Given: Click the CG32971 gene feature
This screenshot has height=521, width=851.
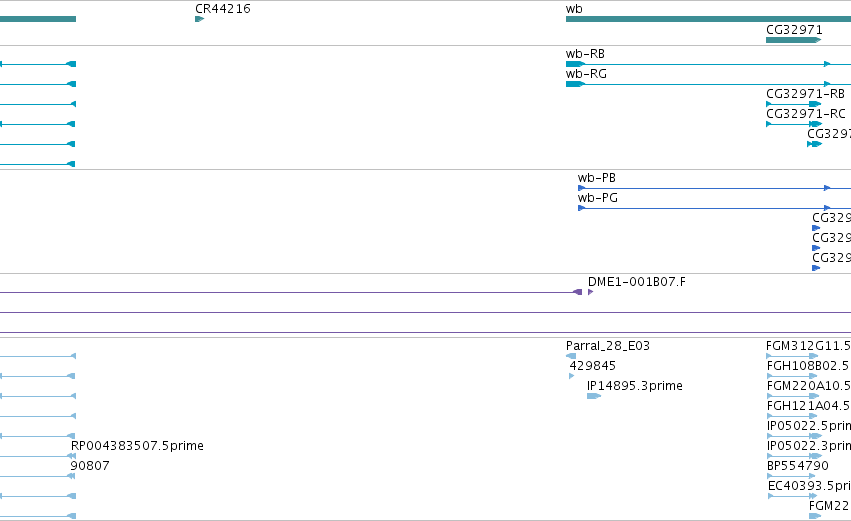Looking at the screenshot, I should (793, 40).
